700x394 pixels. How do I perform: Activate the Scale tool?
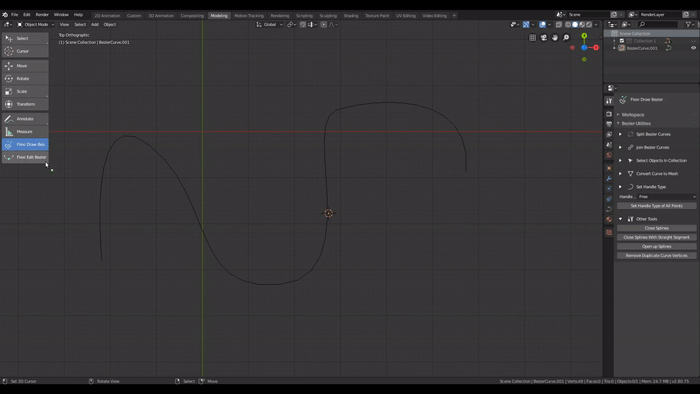coord(25,91)
